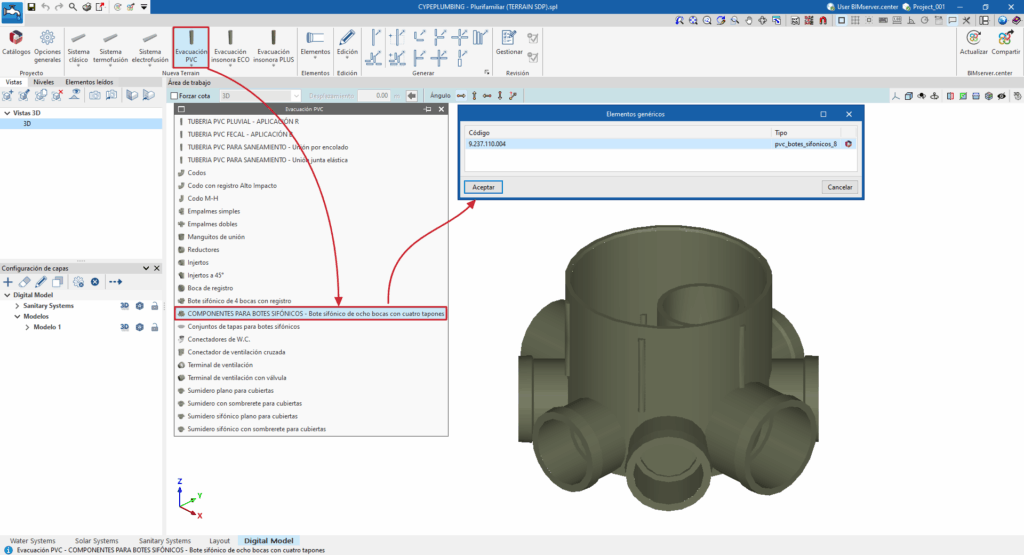The image size is (1024, 555).
Task: Click the Aceptar button
Action: (x=483, y=187)
